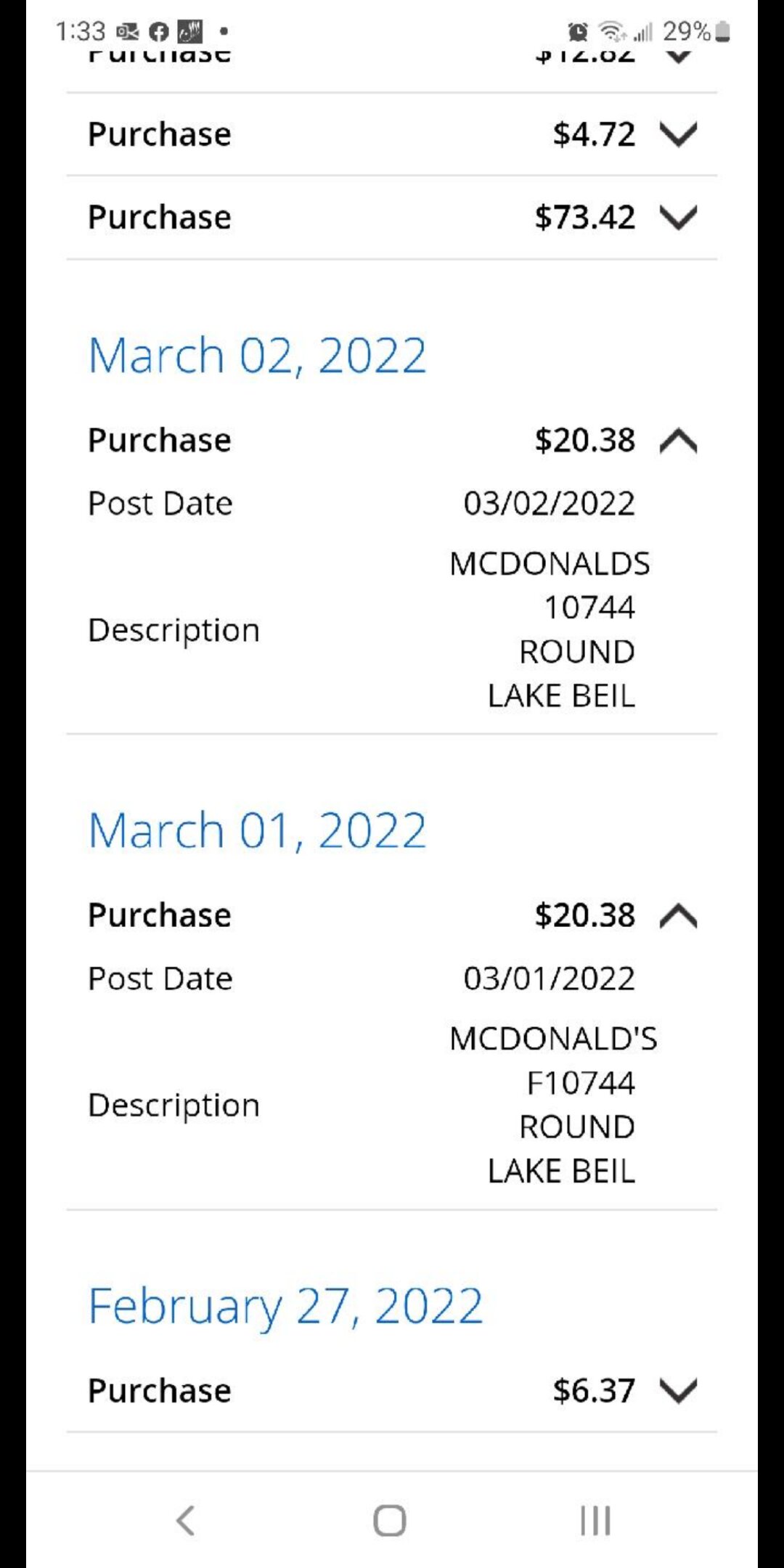Tap the March 02, 2022 date heading

257,356
